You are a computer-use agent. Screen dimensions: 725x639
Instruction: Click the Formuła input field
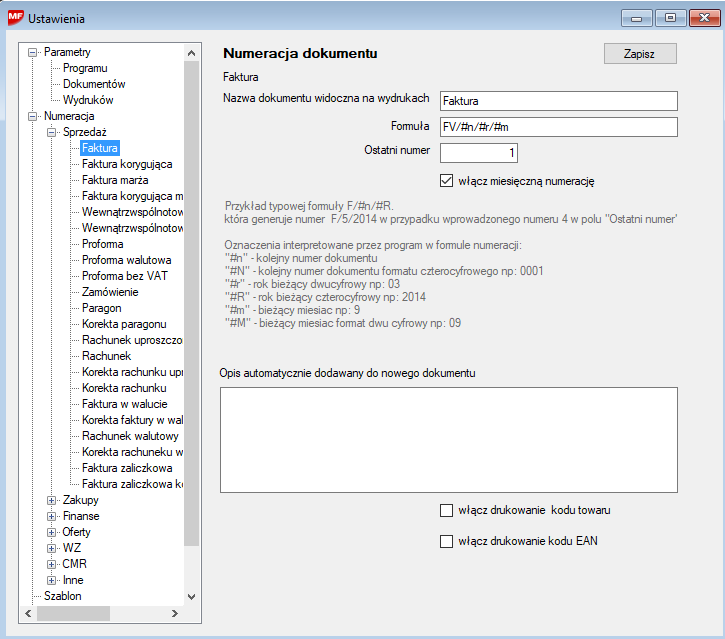[558, 127]
